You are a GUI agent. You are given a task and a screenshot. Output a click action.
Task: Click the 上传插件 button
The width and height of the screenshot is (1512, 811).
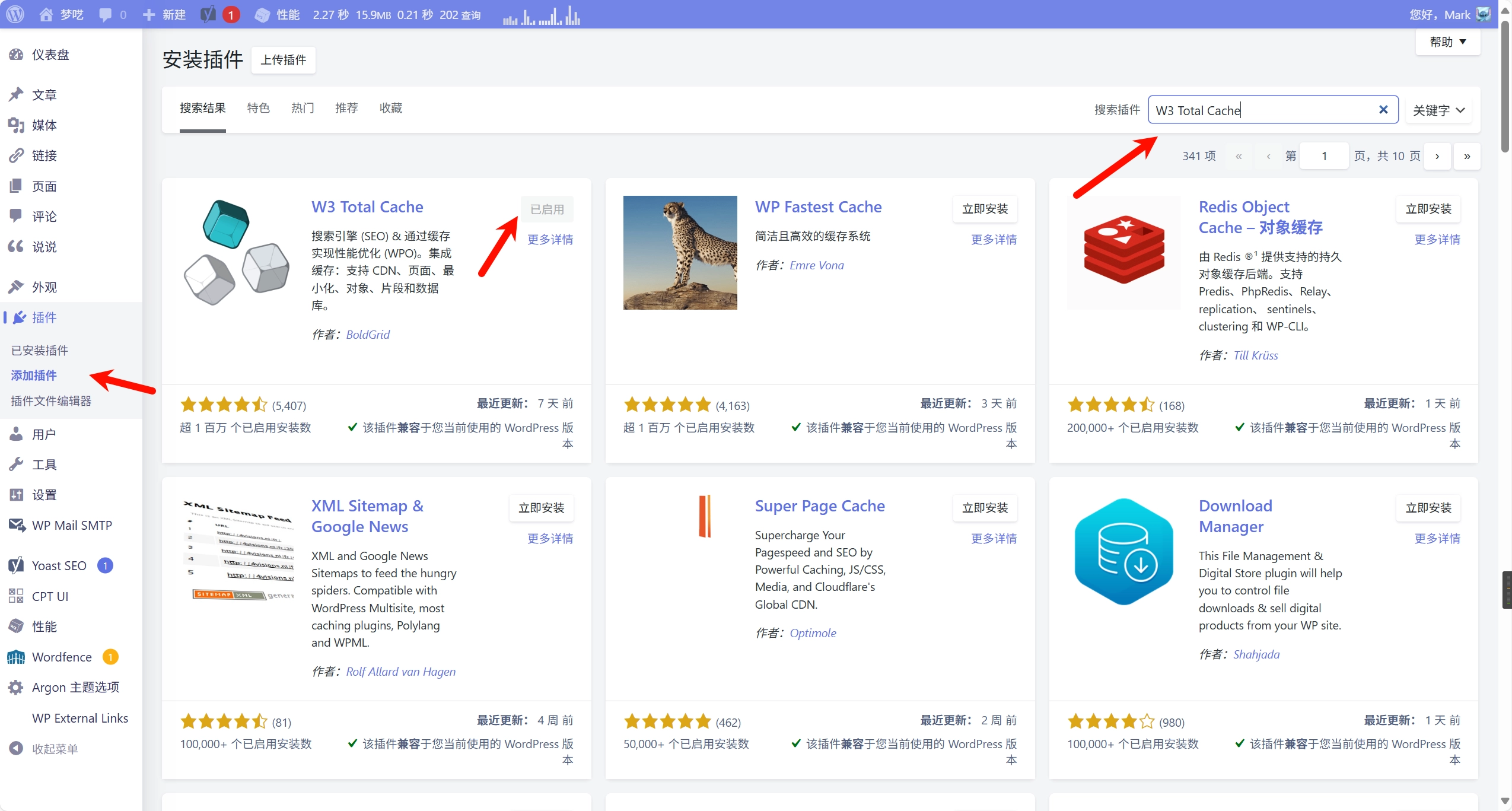click(284, 60)
